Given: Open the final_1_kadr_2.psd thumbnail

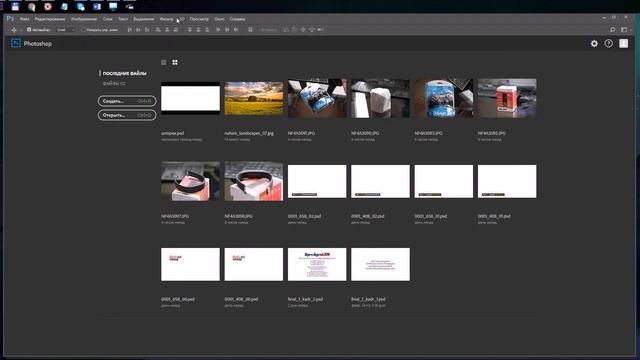Looking at the screenshot, I should pos(317,264).
